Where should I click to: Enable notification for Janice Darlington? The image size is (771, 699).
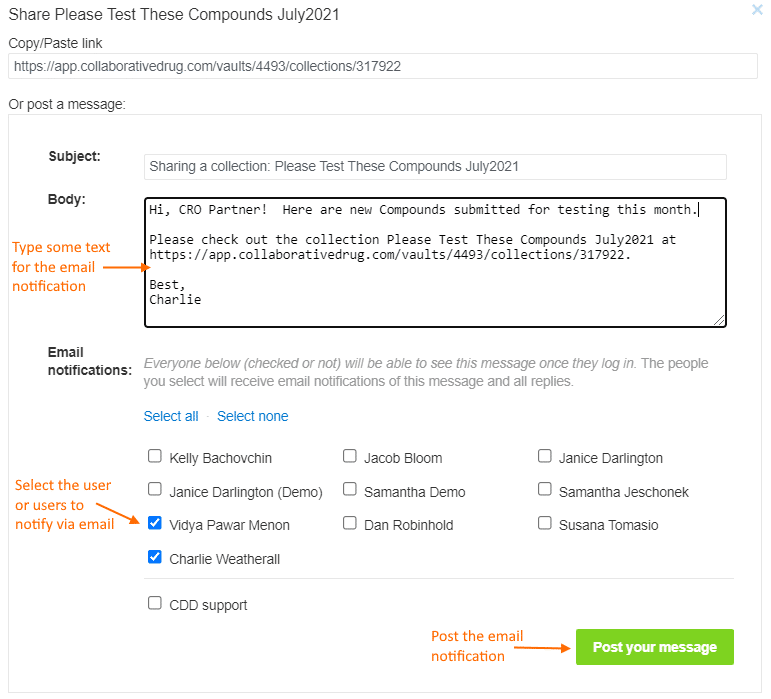click(x=544, y=456)
